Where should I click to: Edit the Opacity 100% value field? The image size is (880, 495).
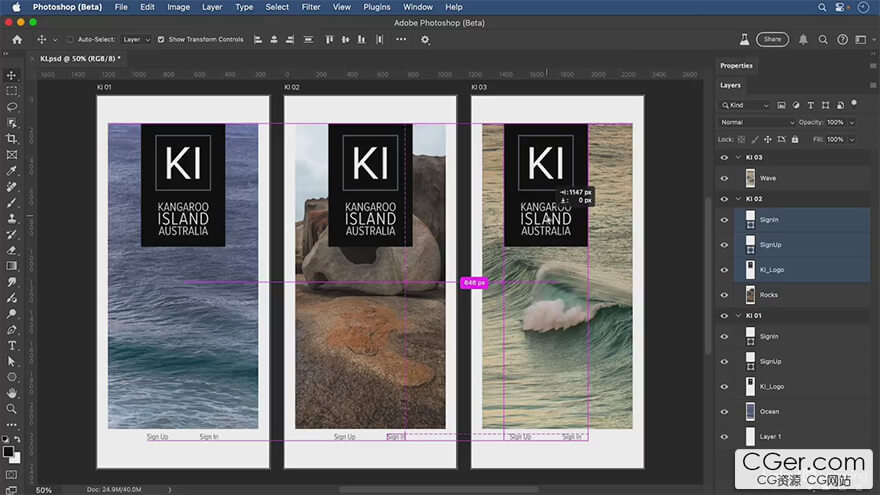click(x=835, y=122)
